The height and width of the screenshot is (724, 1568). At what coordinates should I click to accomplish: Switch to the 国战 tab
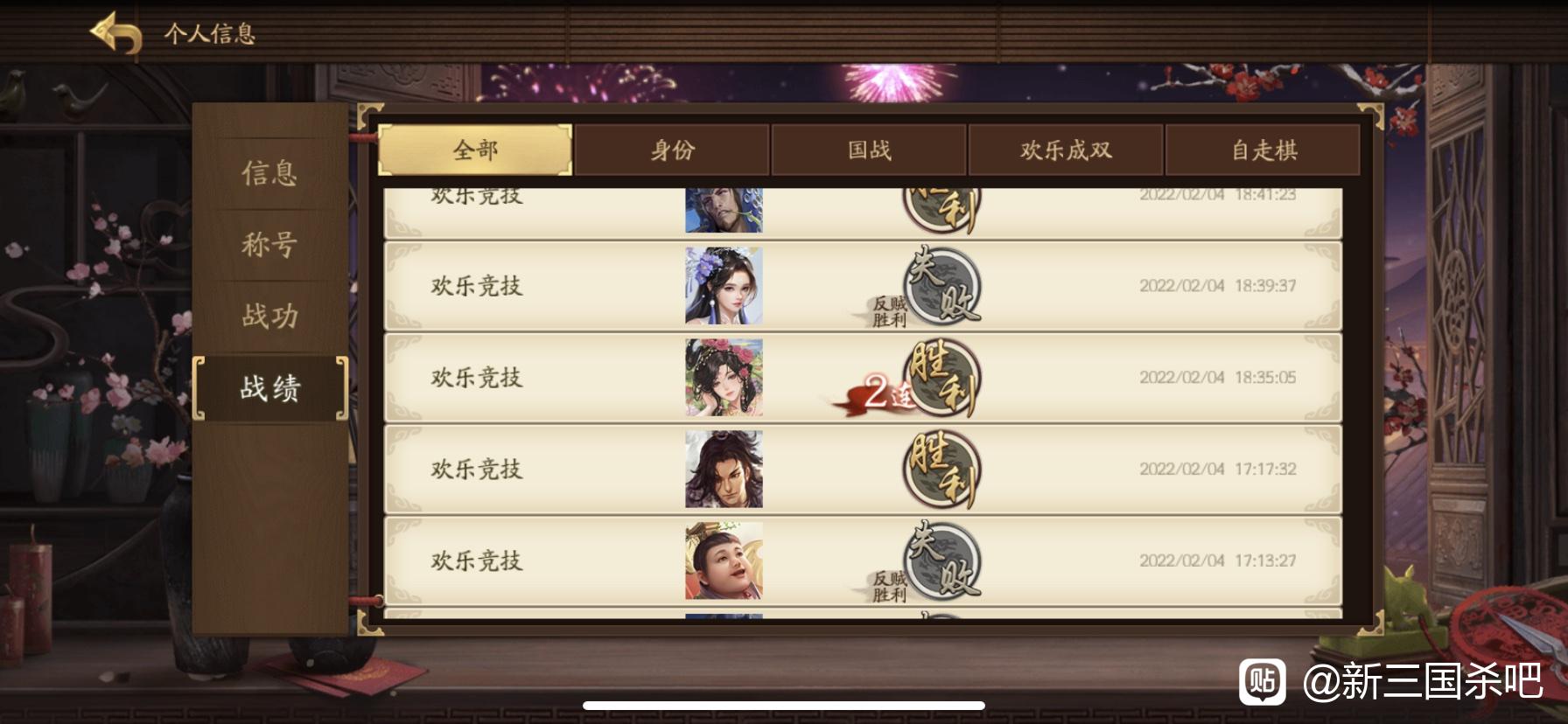[x=869, y=150]
